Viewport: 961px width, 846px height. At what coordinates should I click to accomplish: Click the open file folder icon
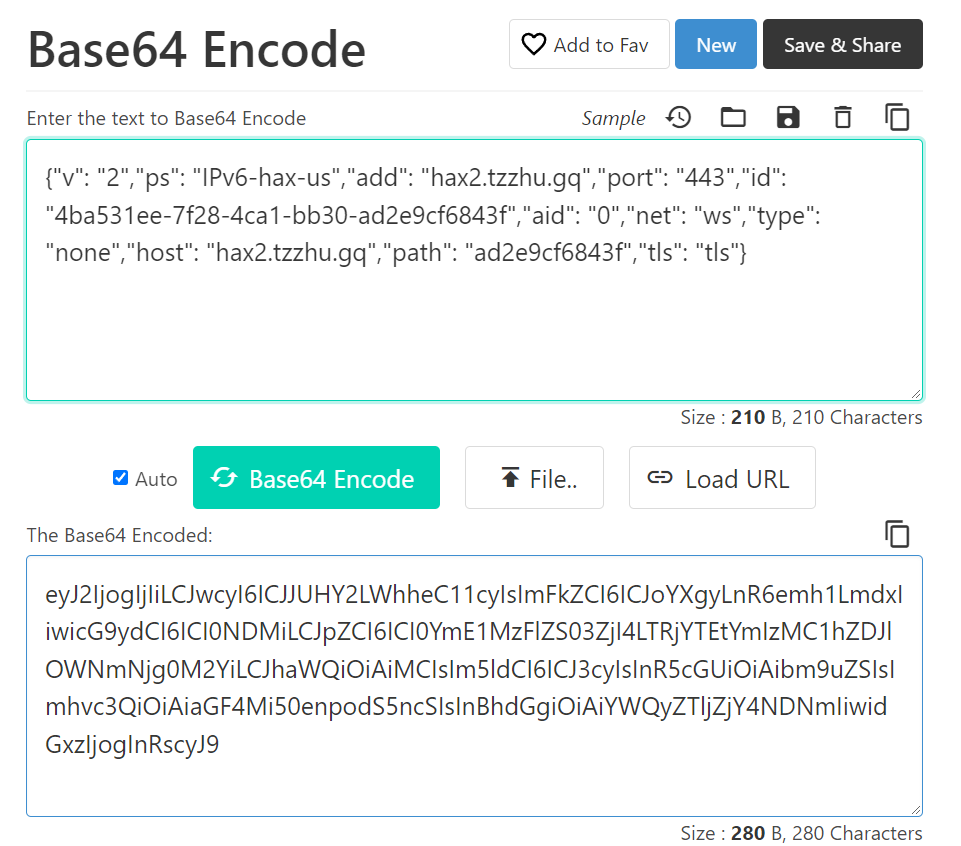[x=734, y=118]
